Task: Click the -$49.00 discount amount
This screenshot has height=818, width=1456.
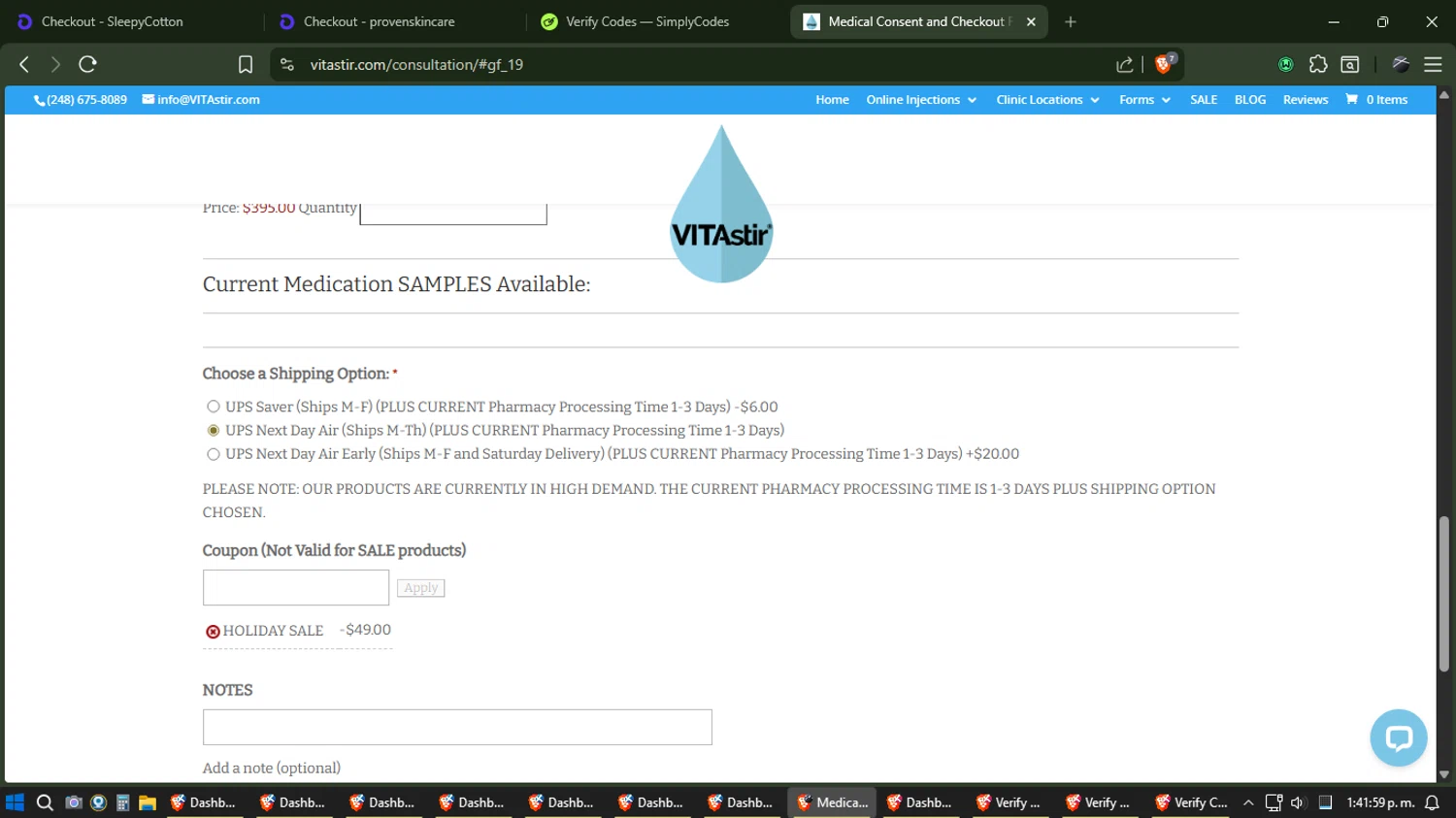Action: (366, 630)
